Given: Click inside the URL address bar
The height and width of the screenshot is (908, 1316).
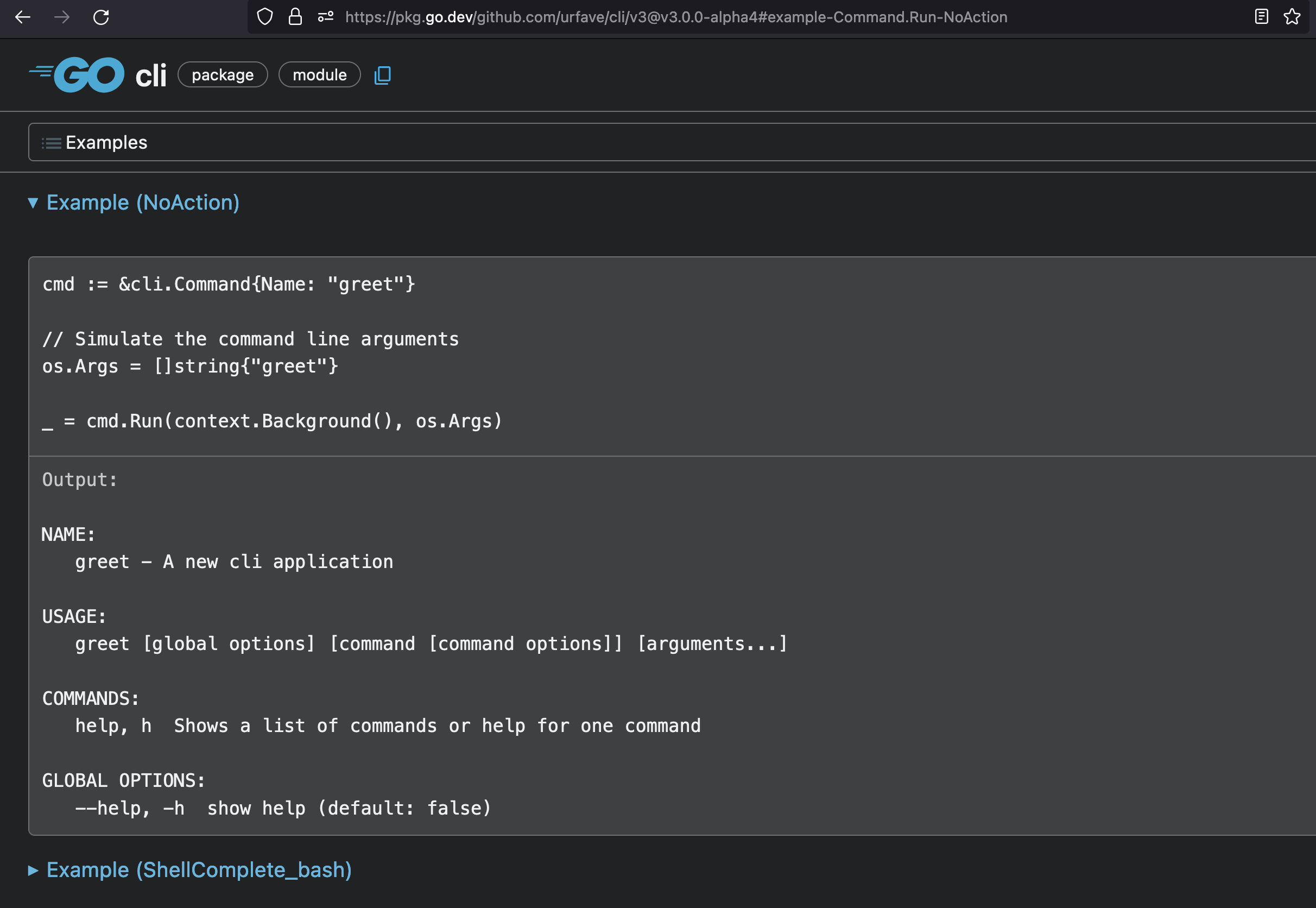Looking at the screenshot, I should tap(671, 17).
